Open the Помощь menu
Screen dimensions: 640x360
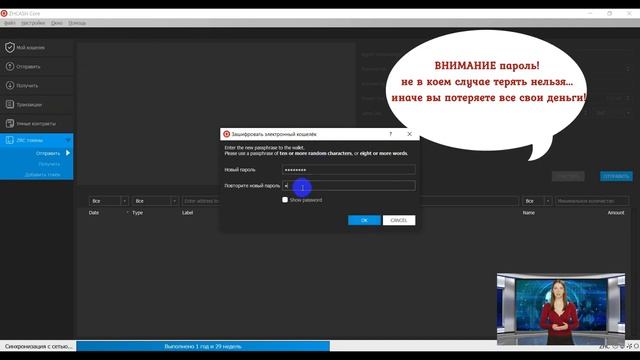(77, 23)
